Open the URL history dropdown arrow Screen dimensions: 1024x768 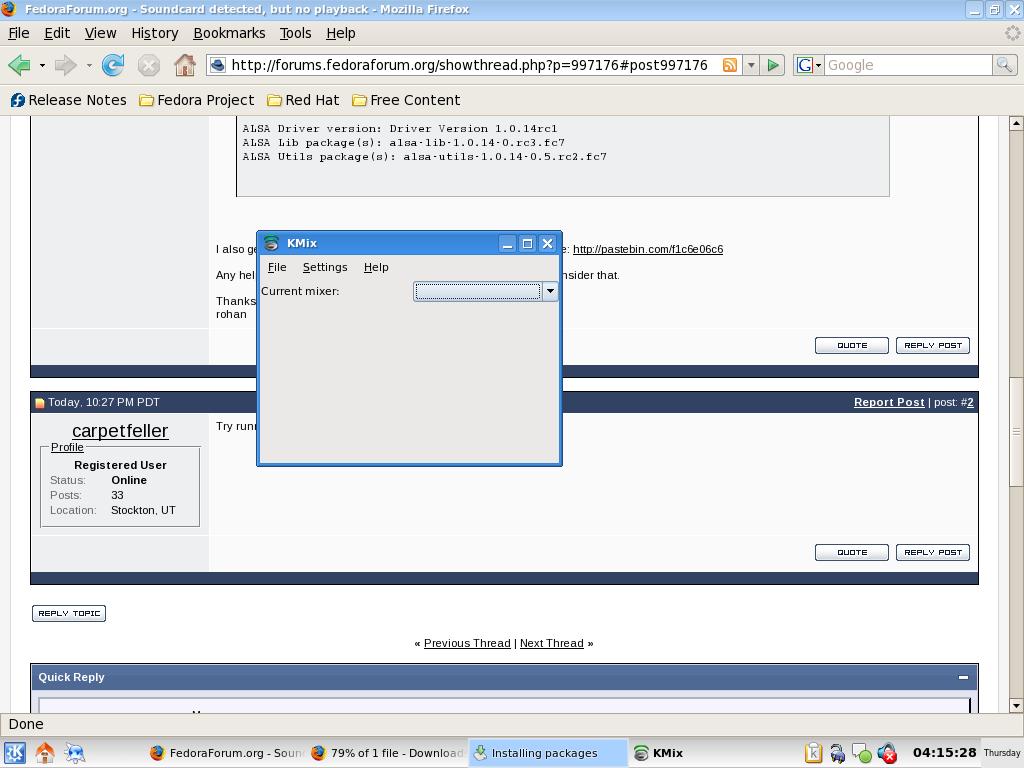(x=751, y=65)
